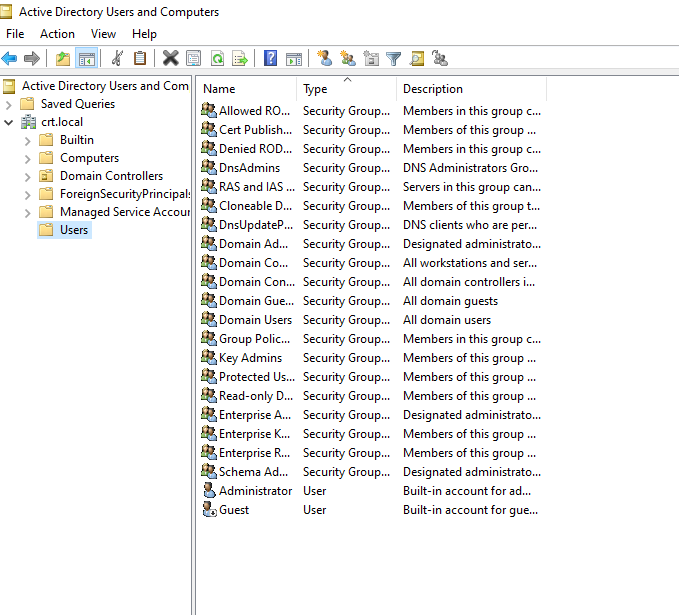
Task: Select Domain Guests group row
Action: pos(372,301)
